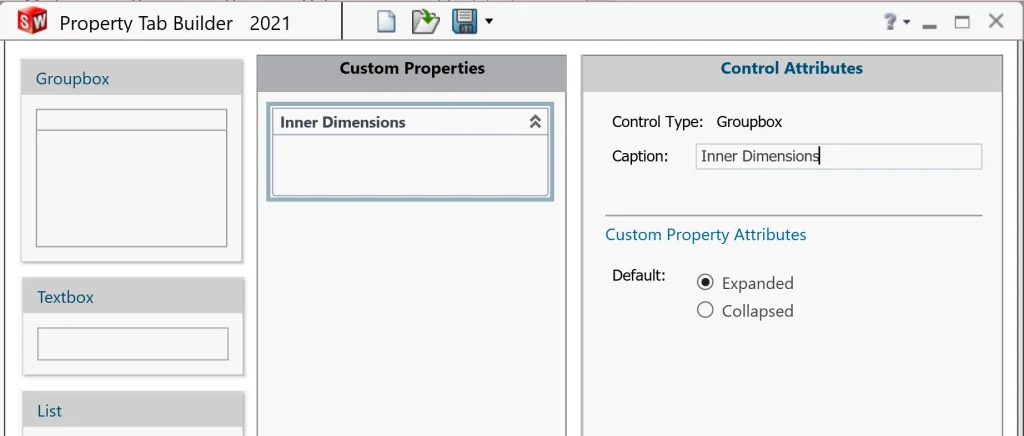
Task: Select the Custom Properties panel header
Action: [411, 69]
